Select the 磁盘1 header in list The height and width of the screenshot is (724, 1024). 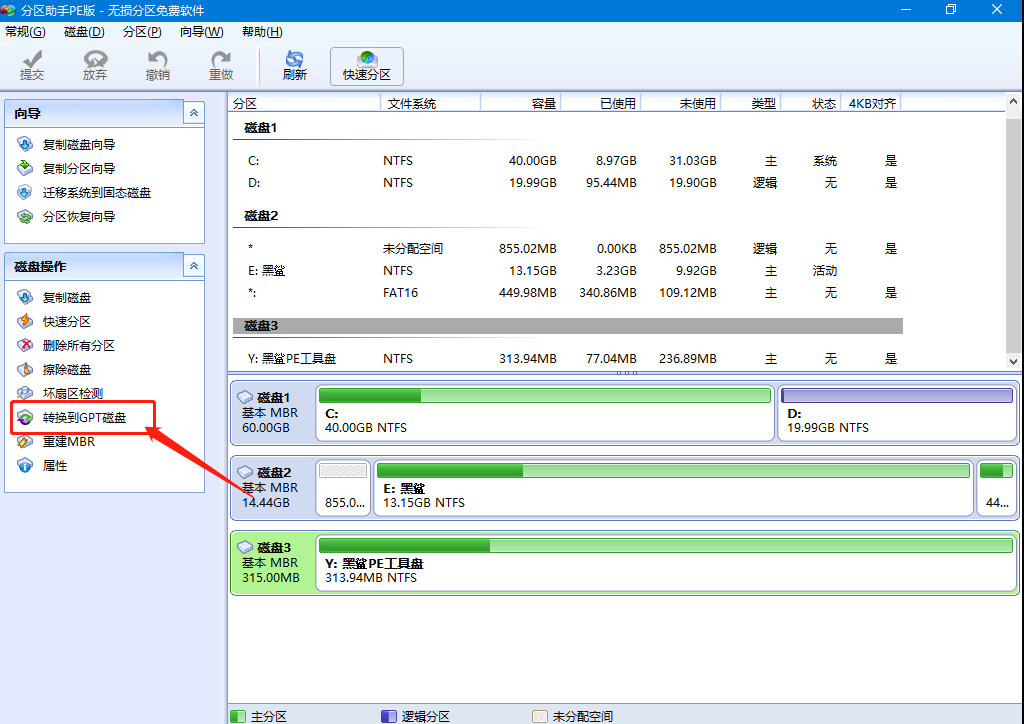[260, 128]
